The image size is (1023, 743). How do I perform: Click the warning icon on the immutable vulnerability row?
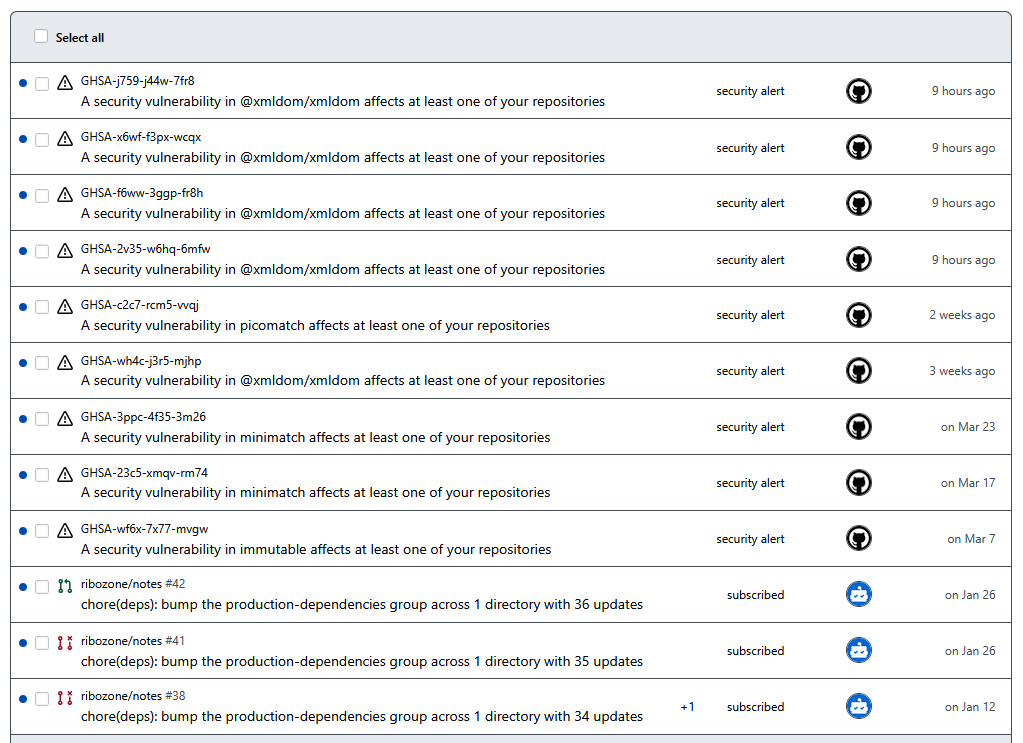tap(64, 531)
